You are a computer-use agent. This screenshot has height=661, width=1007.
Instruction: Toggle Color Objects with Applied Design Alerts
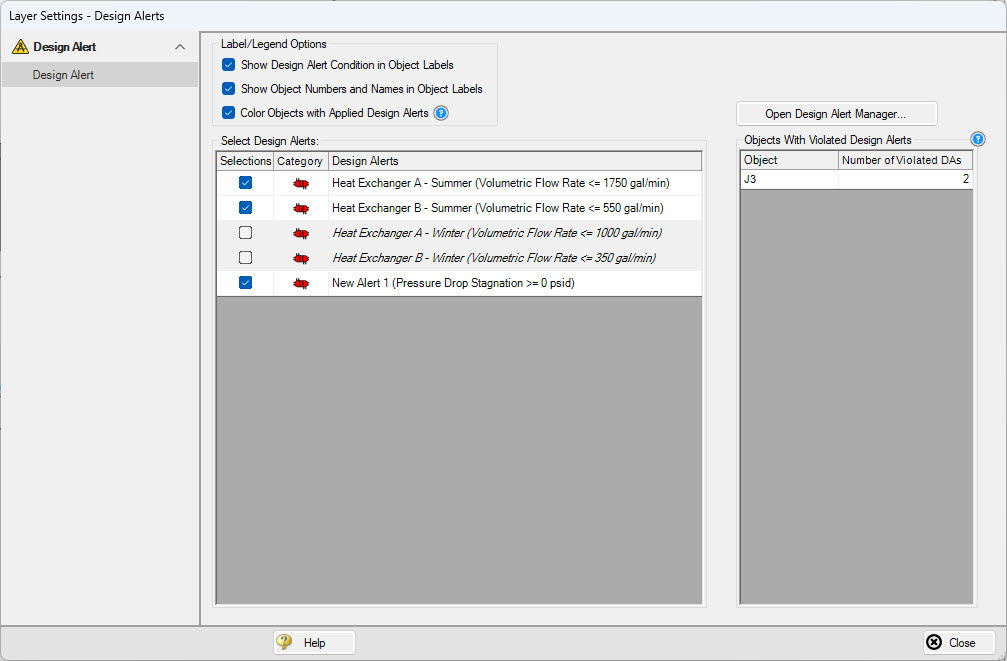tap(228, 113)
